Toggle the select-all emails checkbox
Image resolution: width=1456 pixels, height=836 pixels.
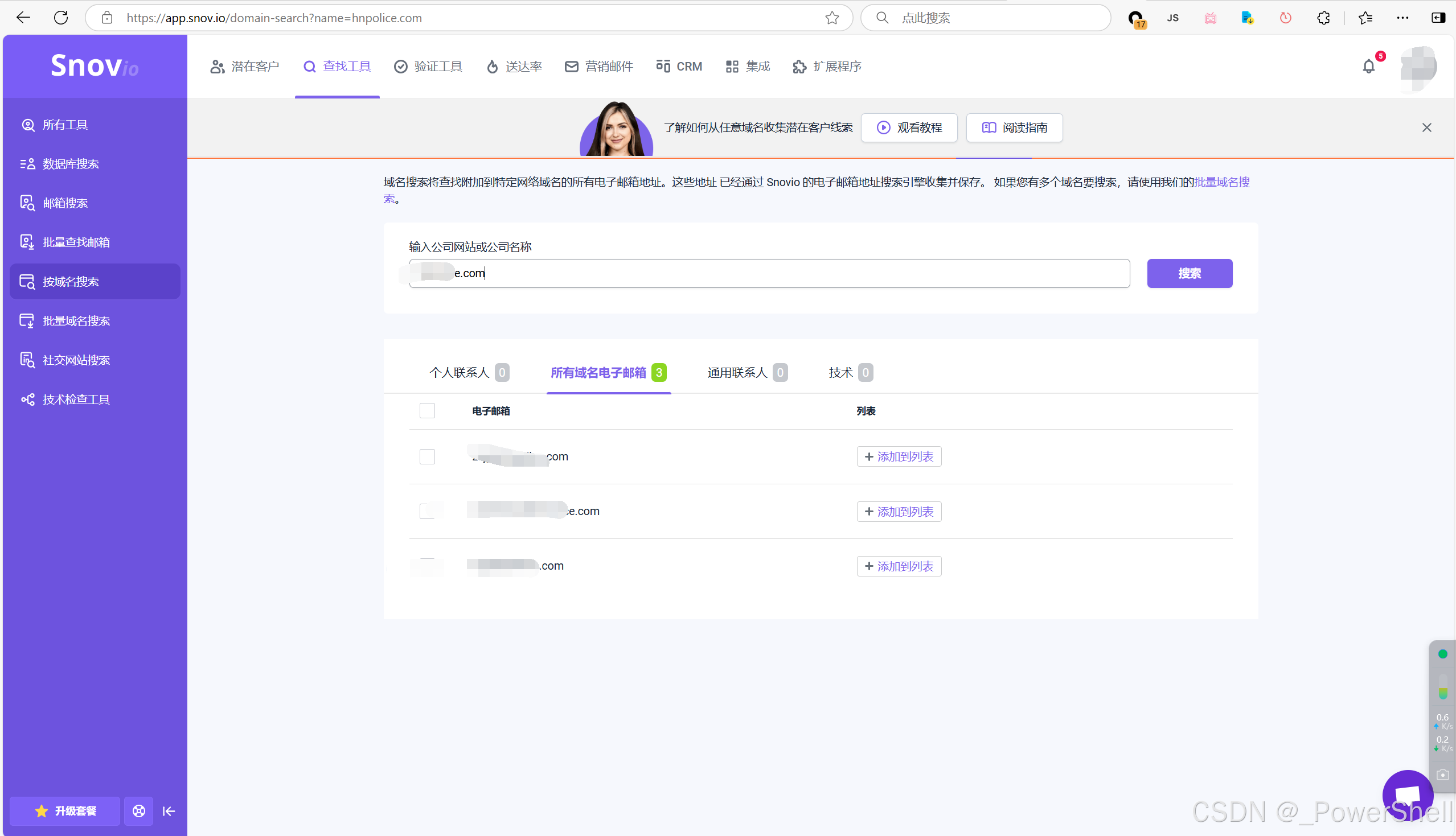[x=426, y=410]
